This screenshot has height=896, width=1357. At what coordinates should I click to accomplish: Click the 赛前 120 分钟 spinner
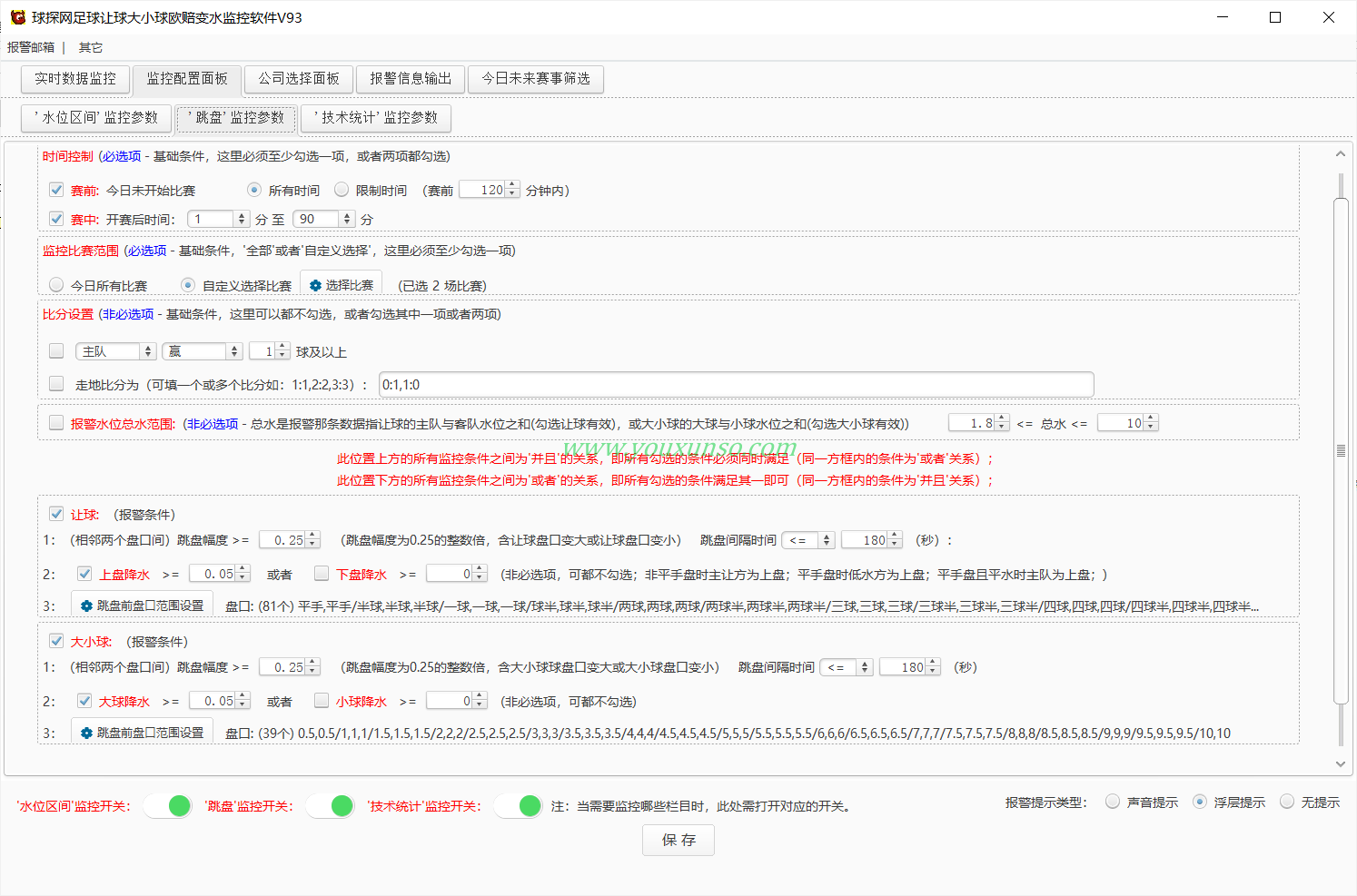tap(490, 190)
